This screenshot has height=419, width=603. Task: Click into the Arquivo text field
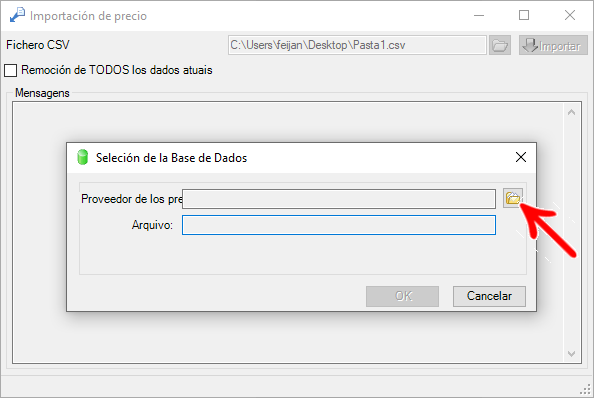pyautogui.click(x=339, y=225)
